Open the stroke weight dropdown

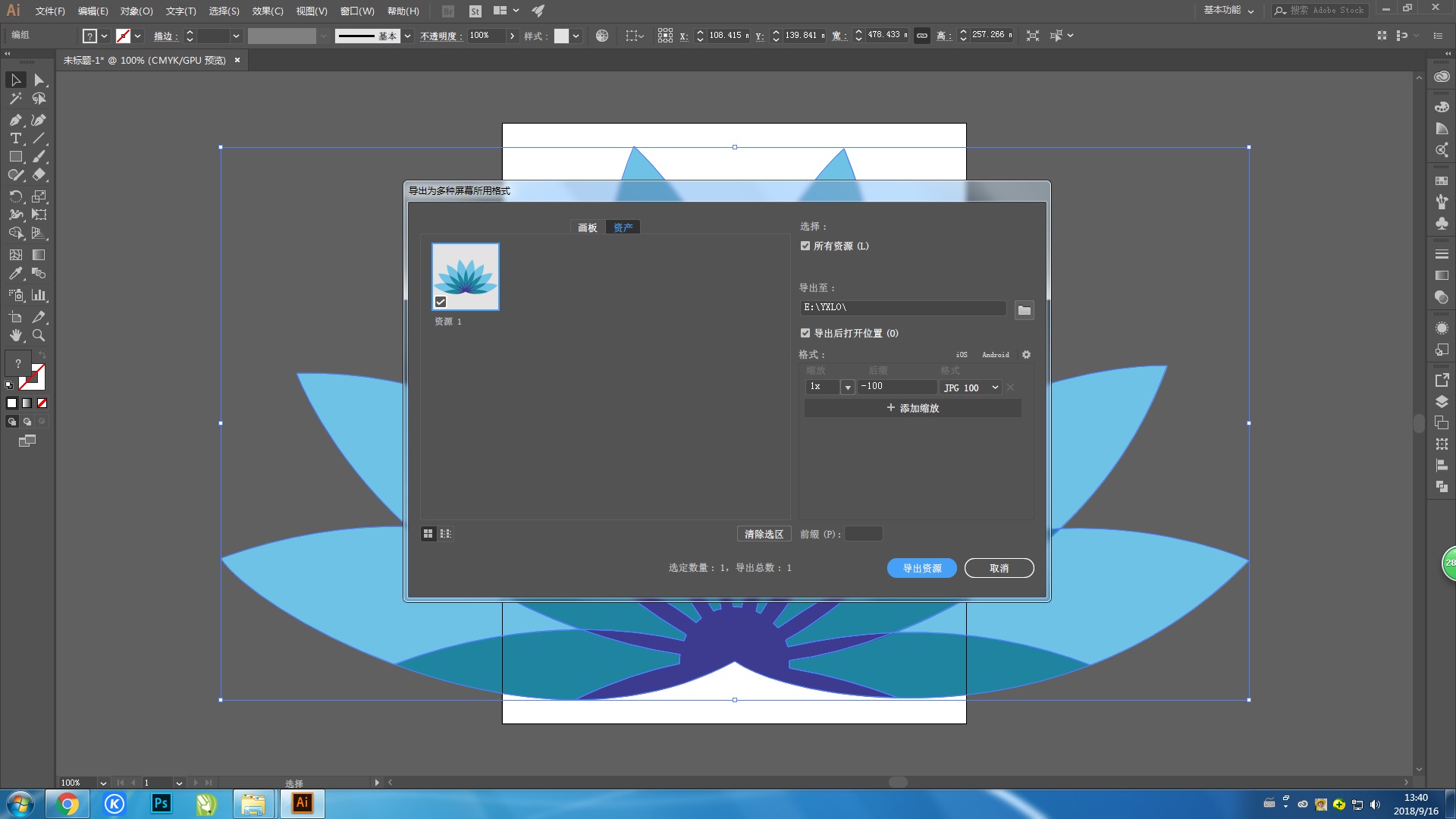[236, 36]
